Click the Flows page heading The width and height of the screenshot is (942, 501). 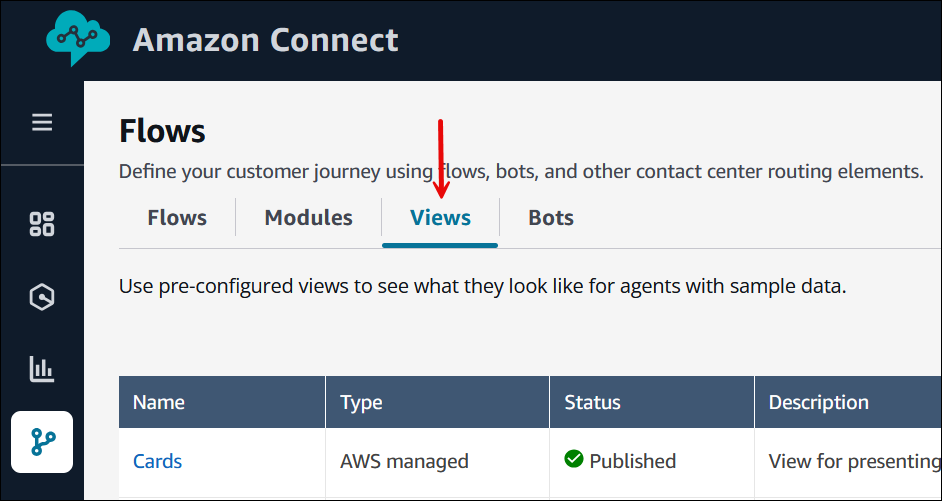pos(162,131)
